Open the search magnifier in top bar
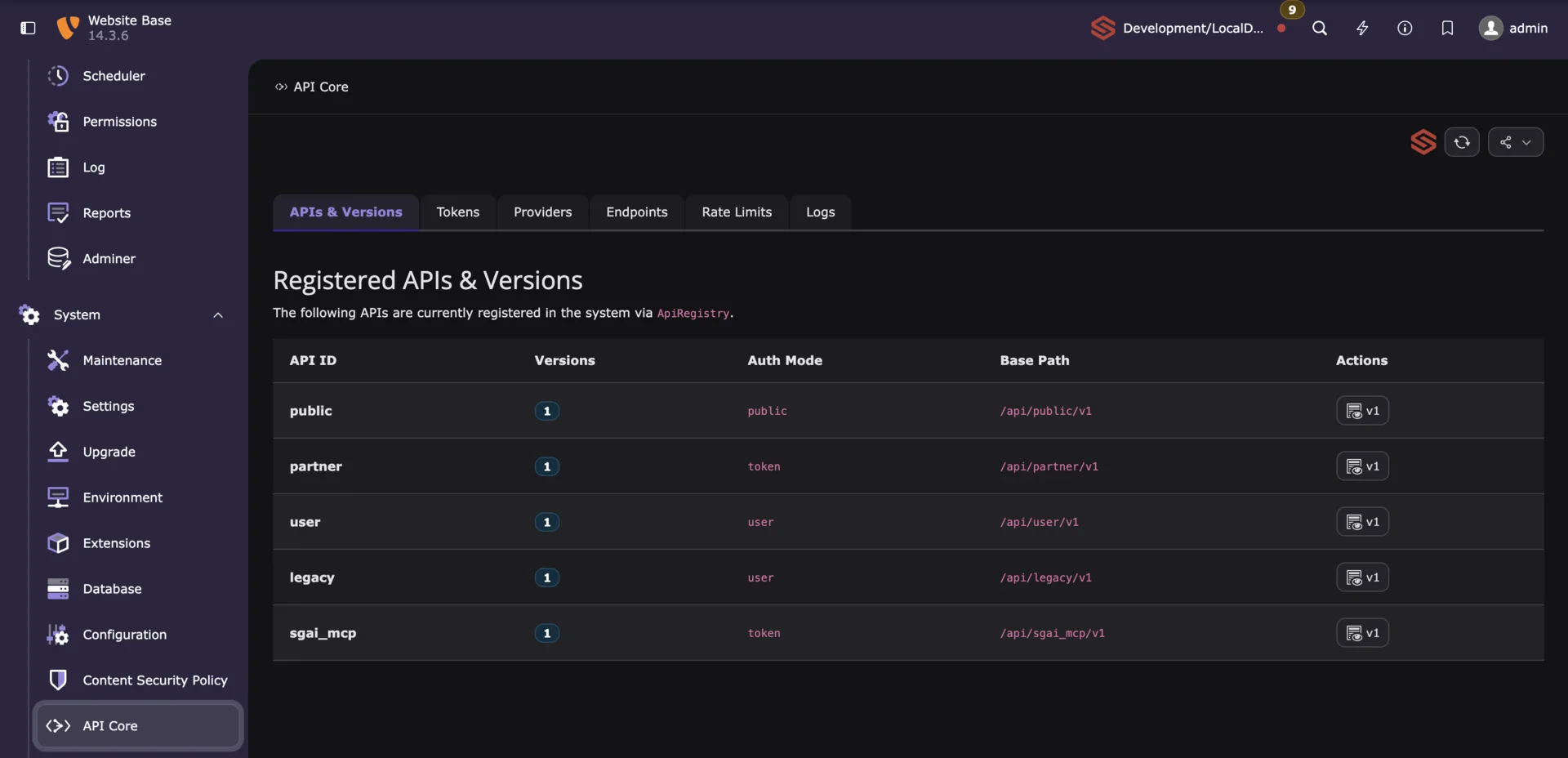This screenshot has width=1568, height=758. click(x=1320, y=29)
